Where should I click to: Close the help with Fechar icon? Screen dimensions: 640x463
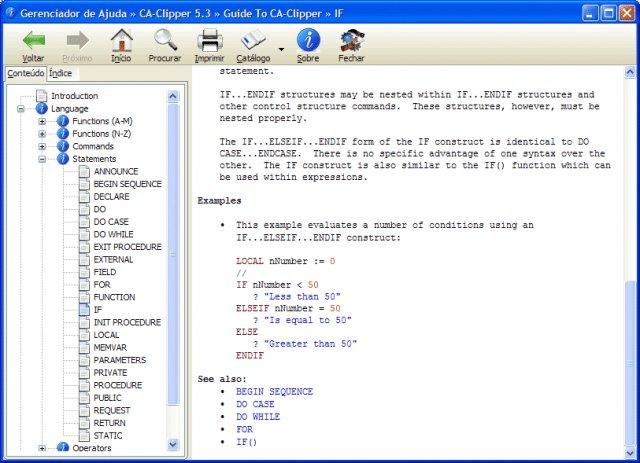[351, 40]
